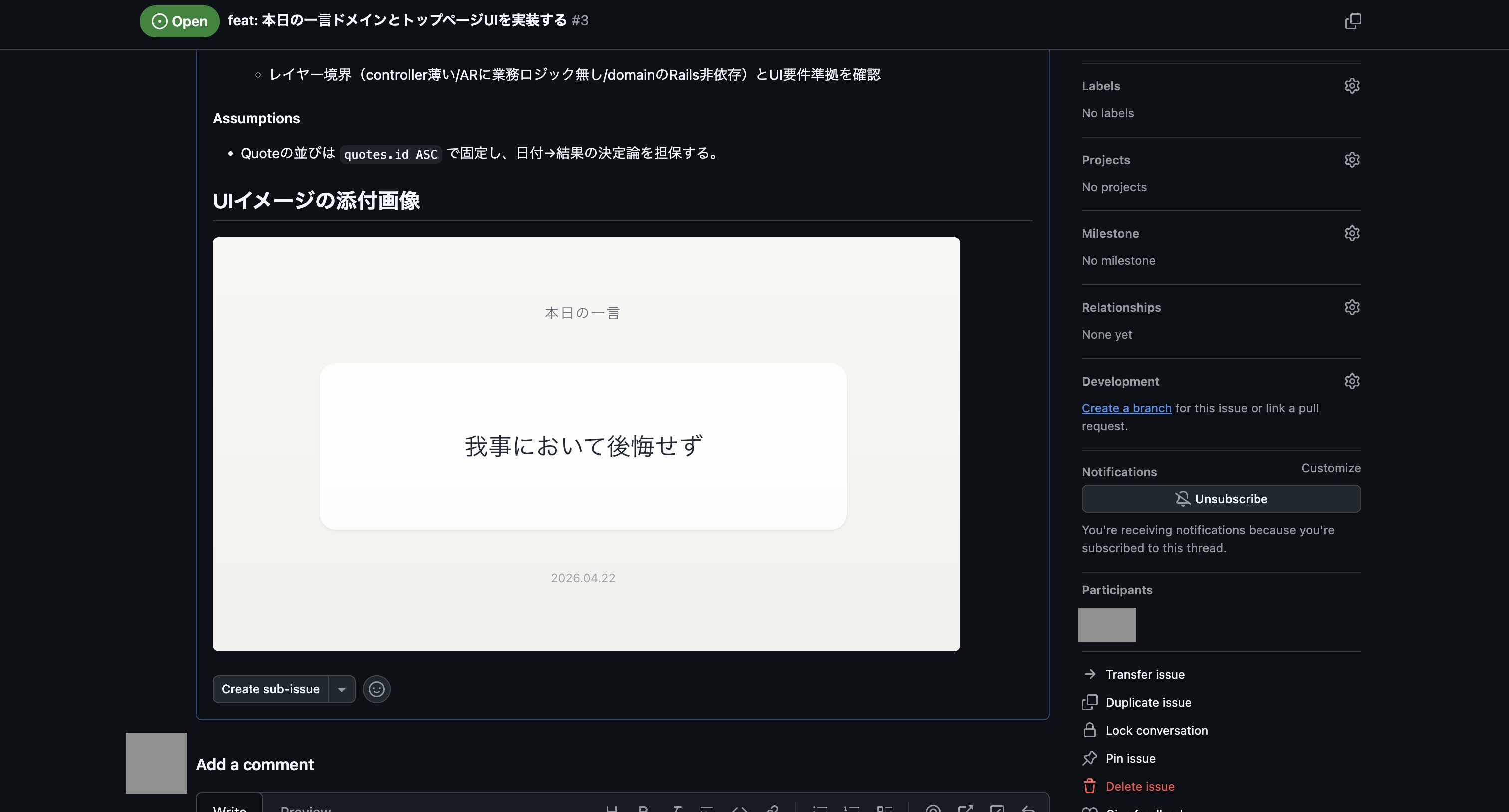The width and height of the screenshot is (1509, 812).
Task: Follow the Create a branch link
Action: click(1126, 408)
